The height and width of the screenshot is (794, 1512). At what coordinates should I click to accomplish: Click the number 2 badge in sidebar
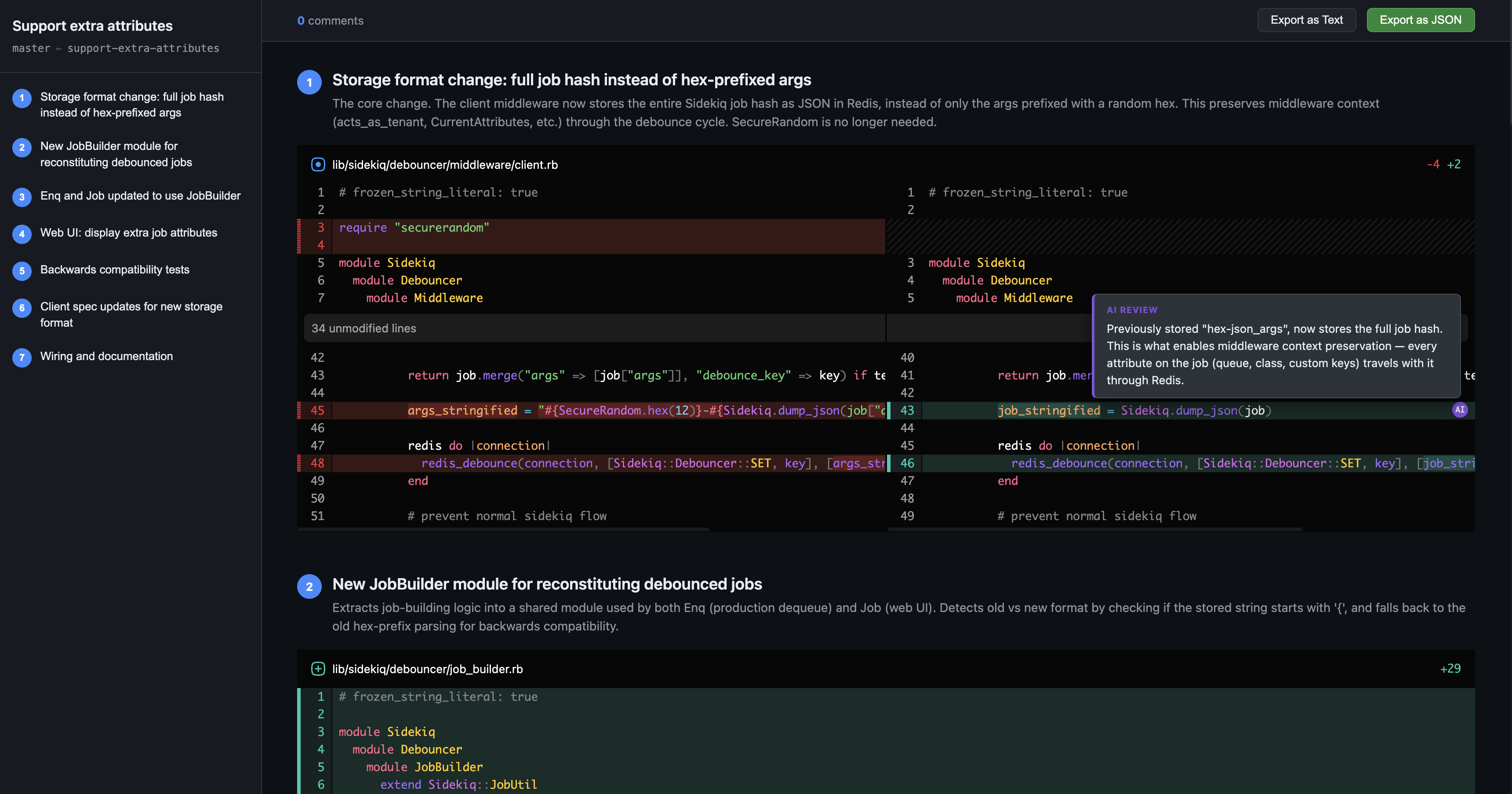pos(22,147)
